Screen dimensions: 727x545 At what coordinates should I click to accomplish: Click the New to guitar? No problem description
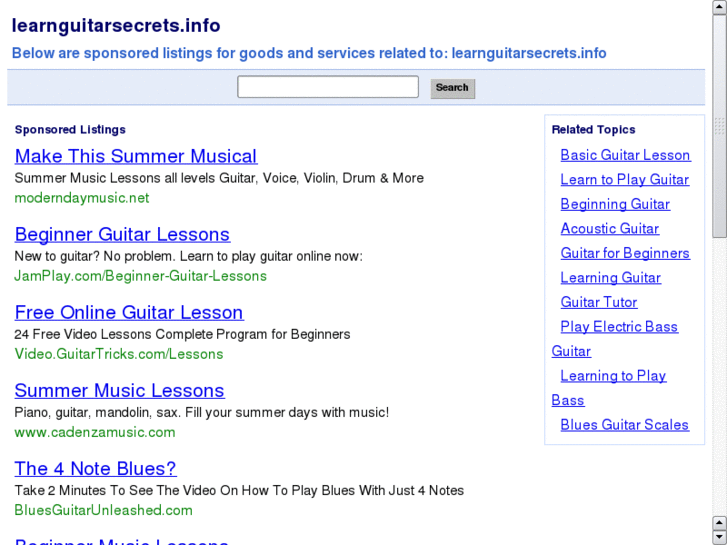[x=189, y=256]
